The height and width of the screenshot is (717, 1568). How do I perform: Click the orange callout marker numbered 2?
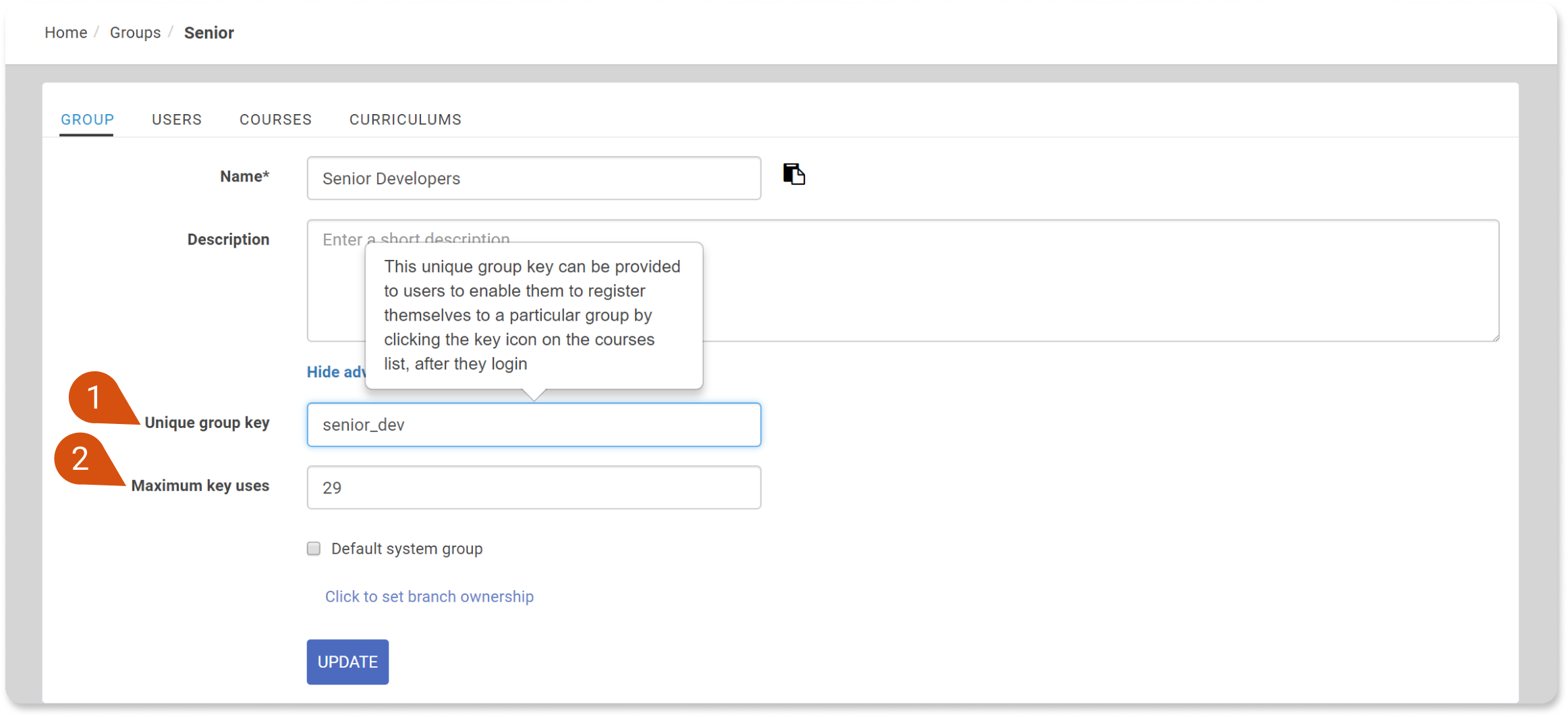(81, 459)
